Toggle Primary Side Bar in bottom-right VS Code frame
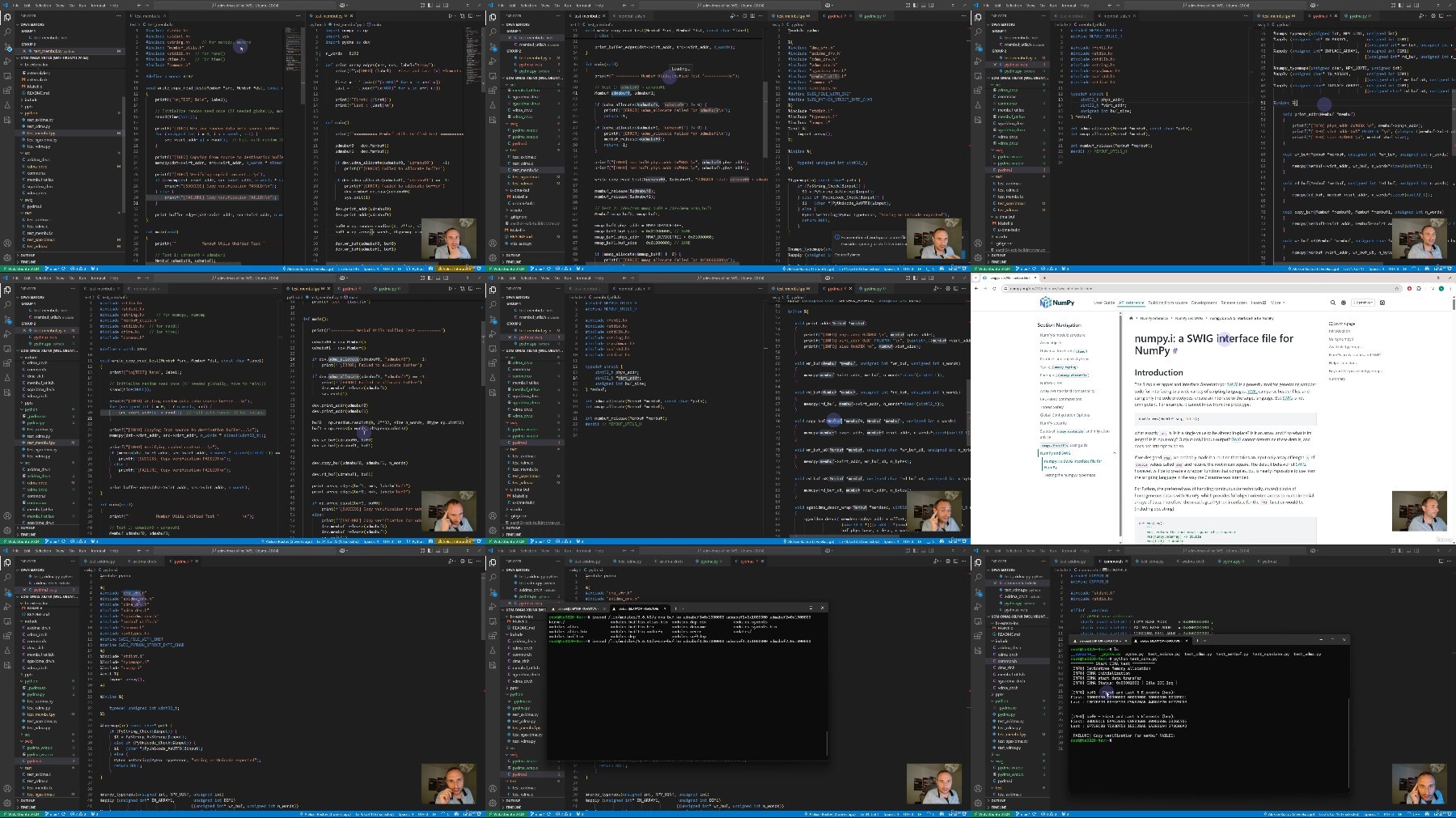Image resolution: width=1456 pixels, height=818 pixels. (x=1399, y=550)
